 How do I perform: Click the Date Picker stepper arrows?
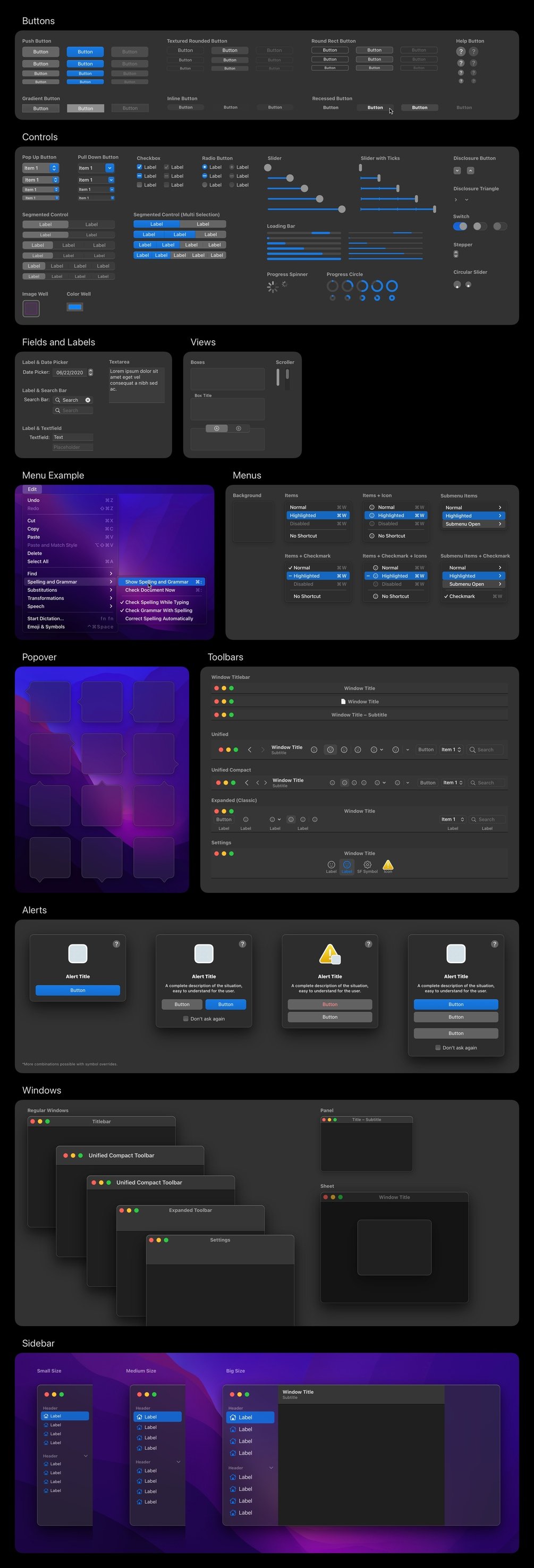[91, 372]
